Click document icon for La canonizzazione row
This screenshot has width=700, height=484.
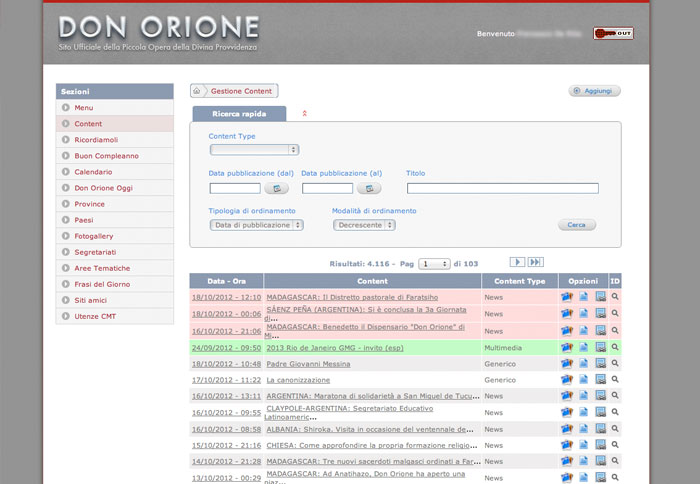(x=583, y=379)
